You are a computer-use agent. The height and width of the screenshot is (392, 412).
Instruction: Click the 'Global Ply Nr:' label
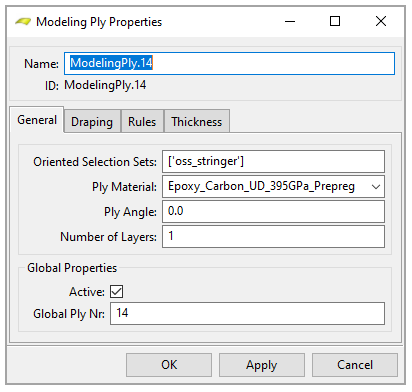click(69, 314)
